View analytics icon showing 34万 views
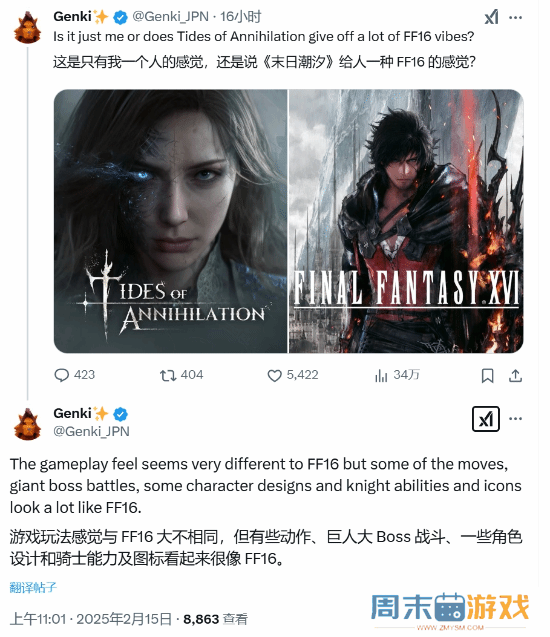This screenshot has height=637, width=550. click(381, 375)
